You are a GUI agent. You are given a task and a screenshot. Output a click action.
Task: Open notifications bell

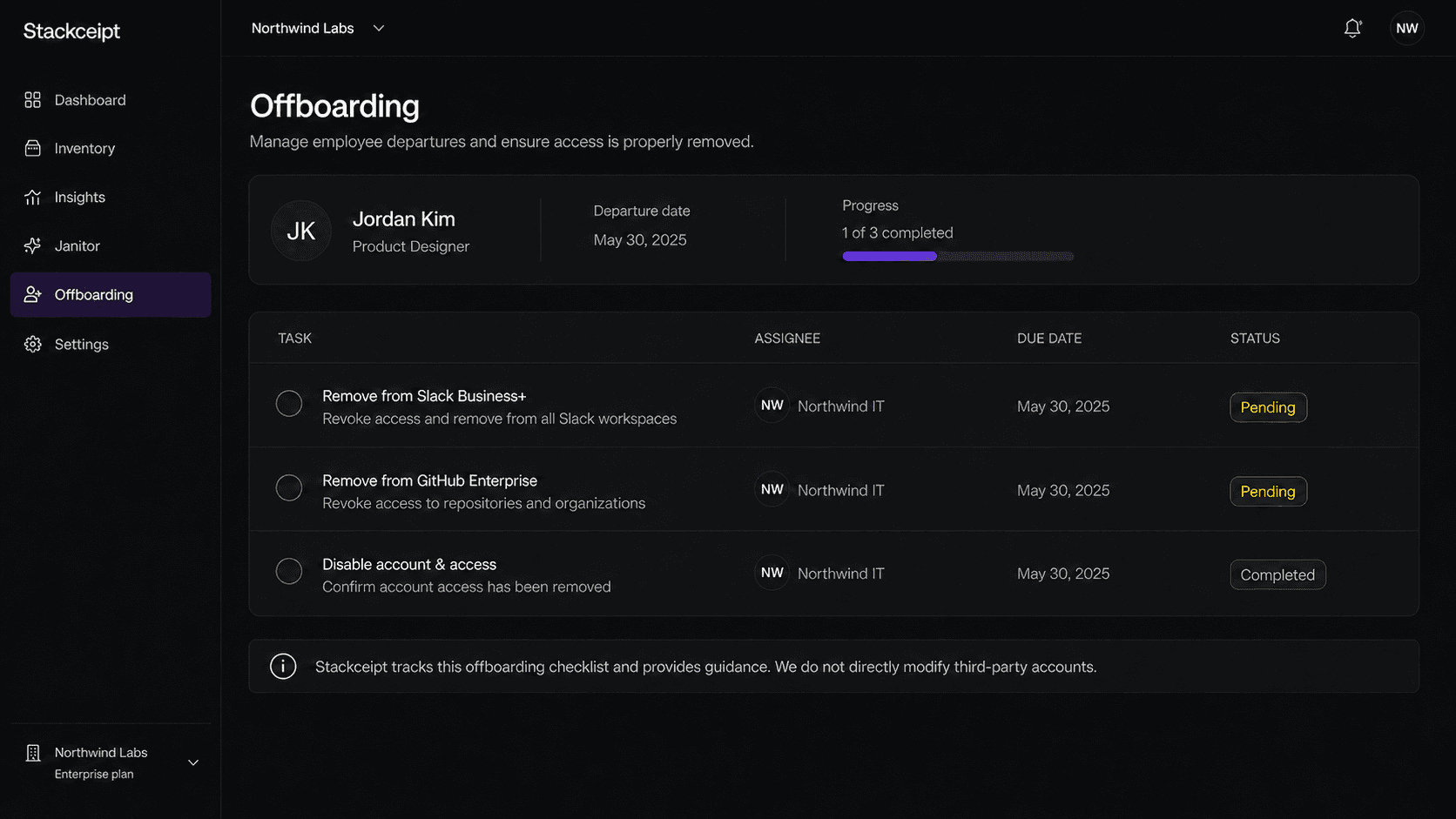[x=1352, y=29]
